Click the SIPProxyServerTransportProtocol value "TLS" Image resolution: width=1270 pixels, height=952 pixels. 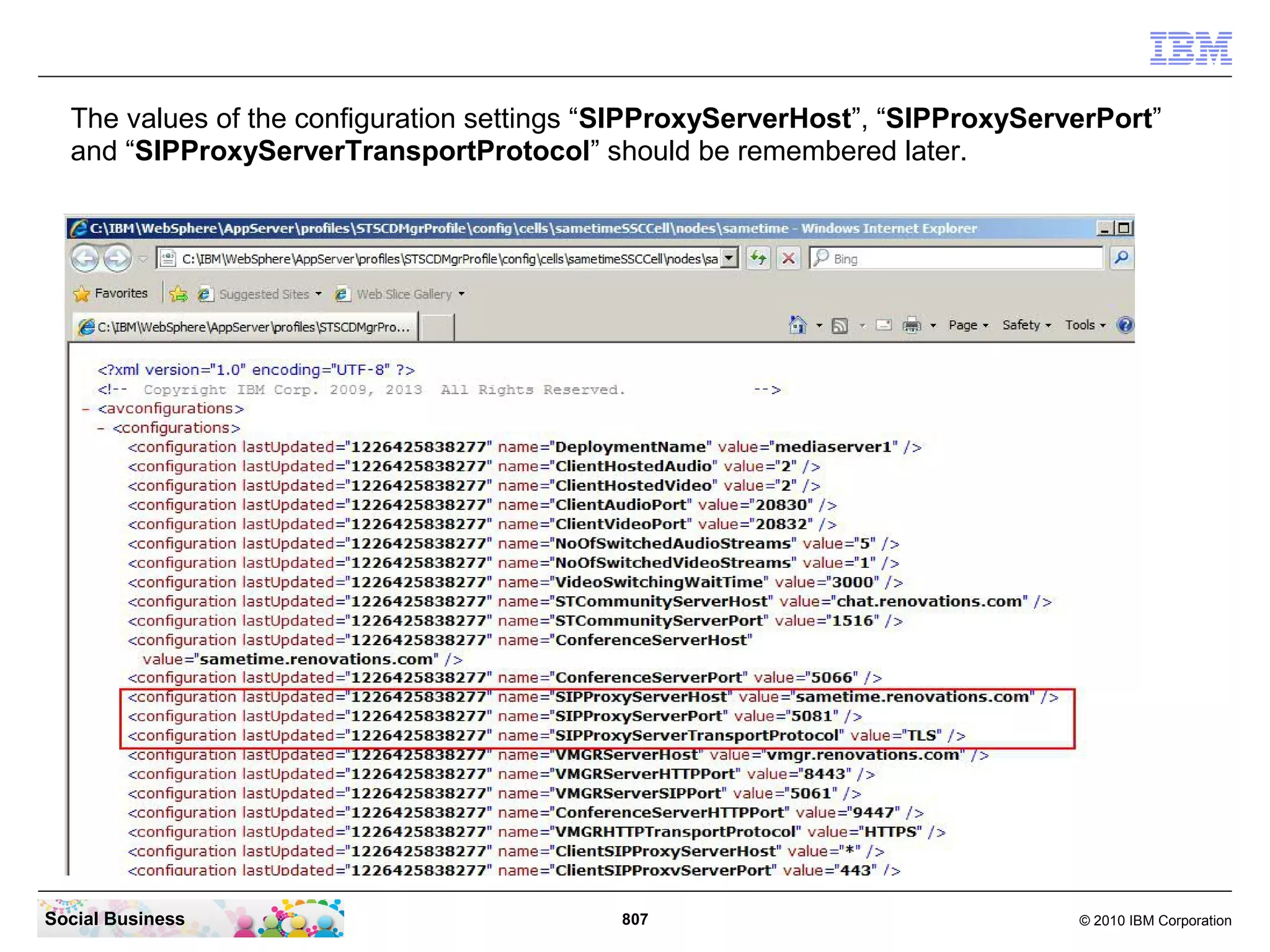[921, 736]
